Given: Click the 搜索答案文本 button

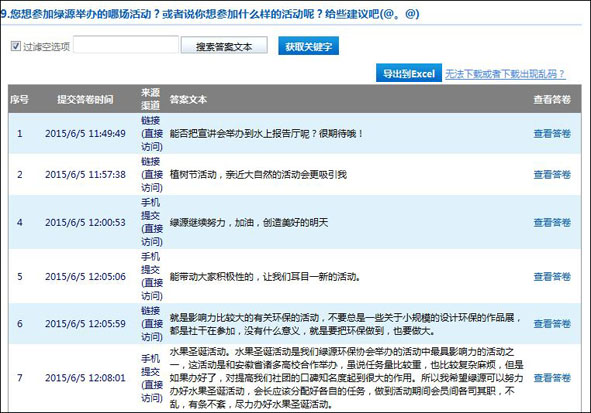Looking at the screenshot, I should tap(224, 46).
